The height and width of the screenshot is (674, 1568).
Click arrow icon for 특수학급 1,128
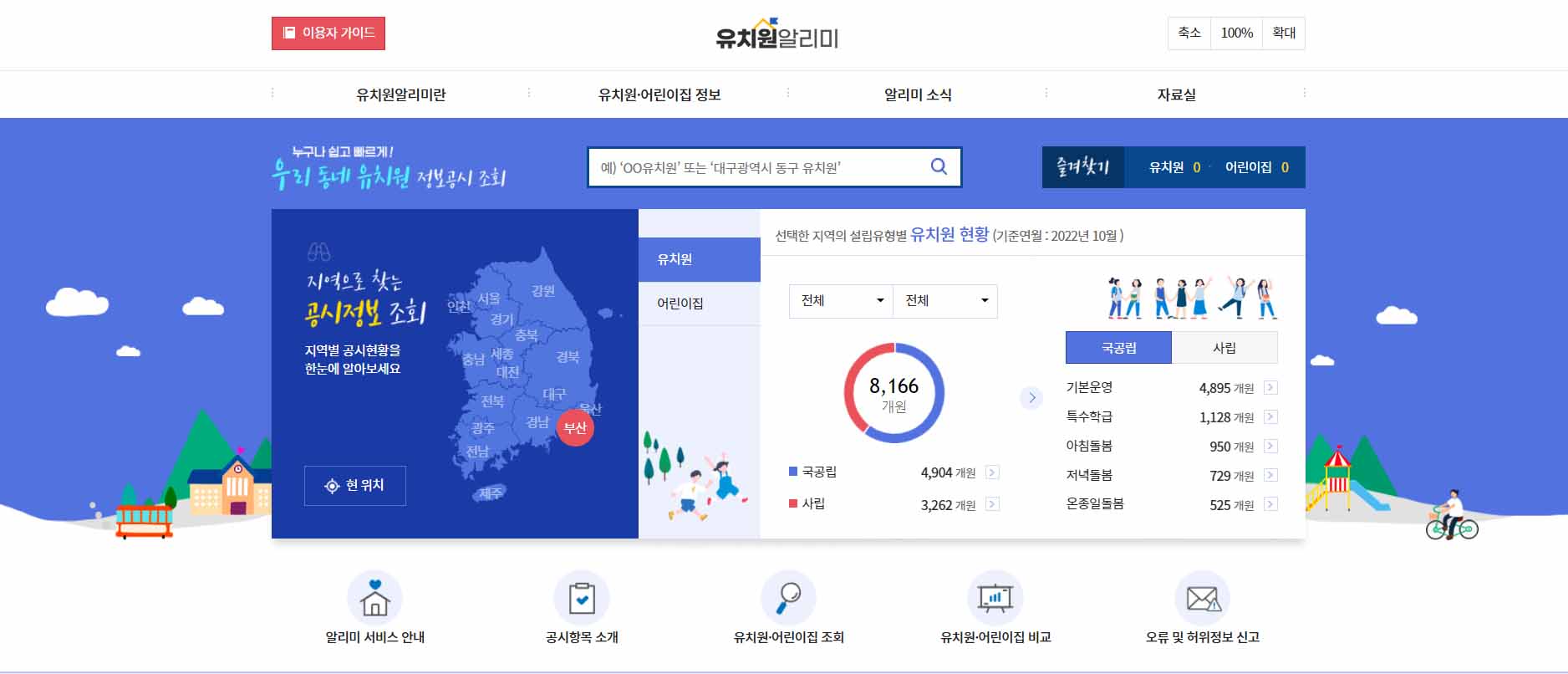(1270, 416)
